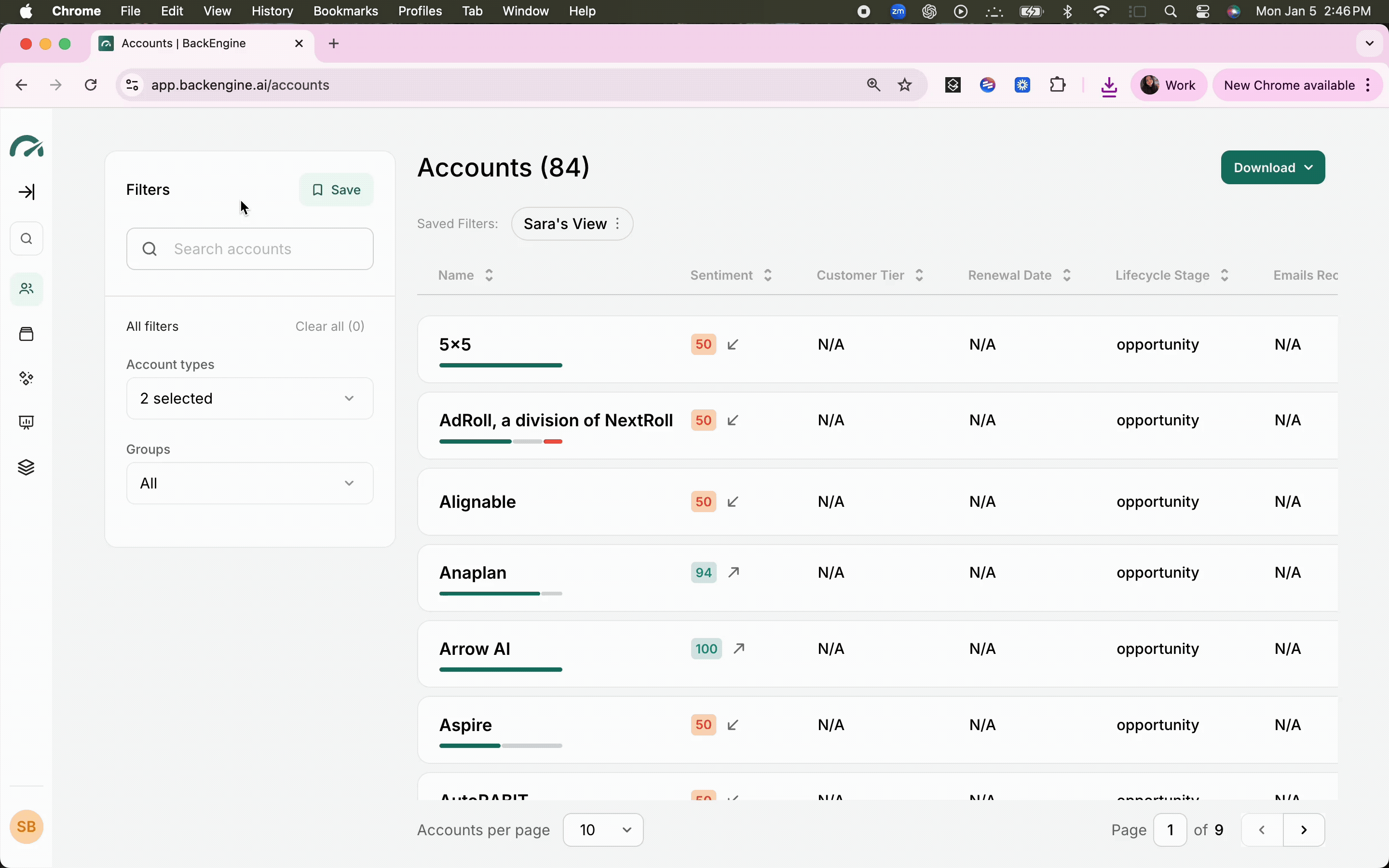Open the Groups dropdown
Image resolution: width=1389 pixels, height=868 pixels.
pos(250,483)
